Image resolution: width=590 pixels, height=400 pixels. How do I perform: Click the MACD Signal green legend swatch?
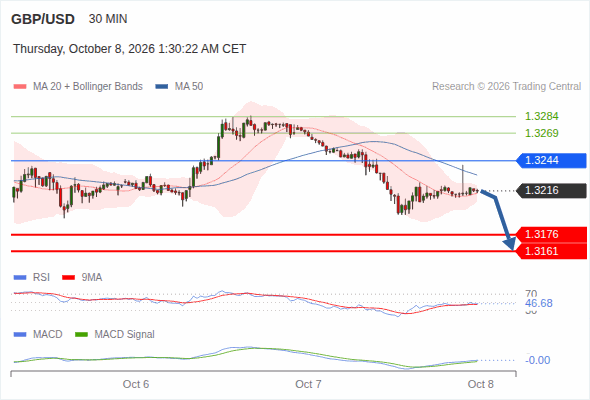coord(81,335)
